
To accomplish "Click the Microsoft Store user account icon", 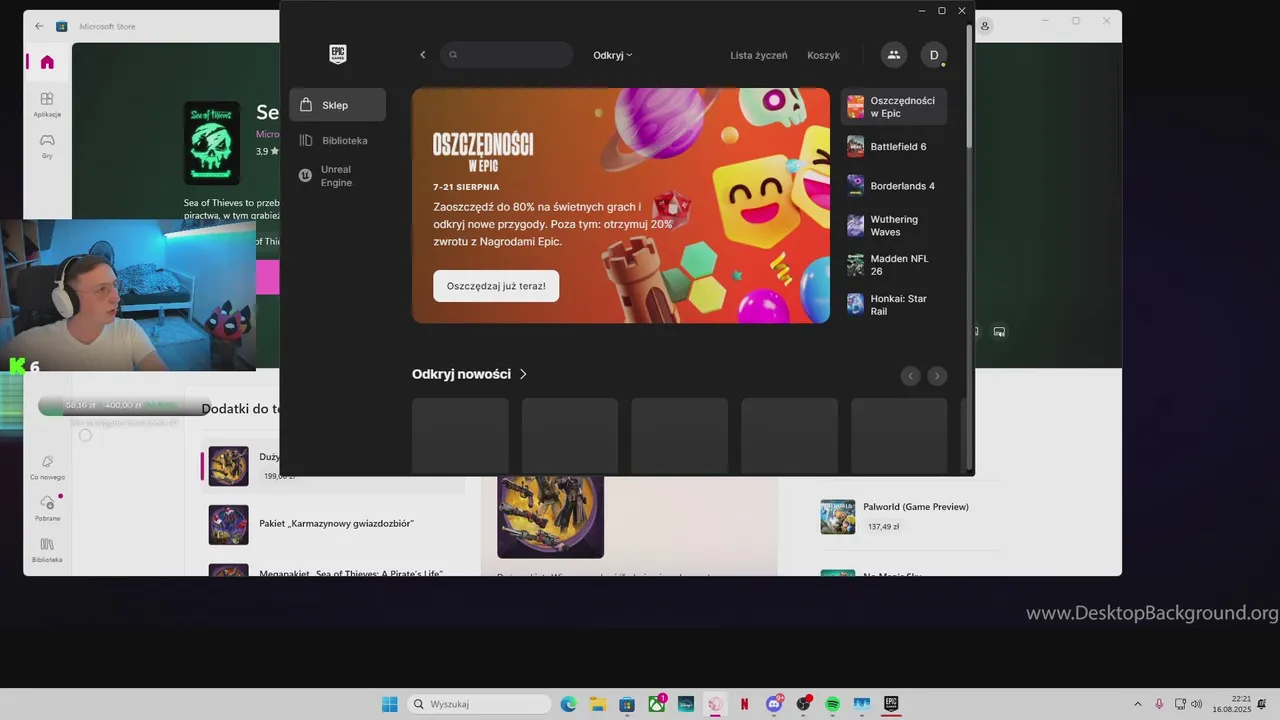I will pyautogui.click(x=985, y=26).
